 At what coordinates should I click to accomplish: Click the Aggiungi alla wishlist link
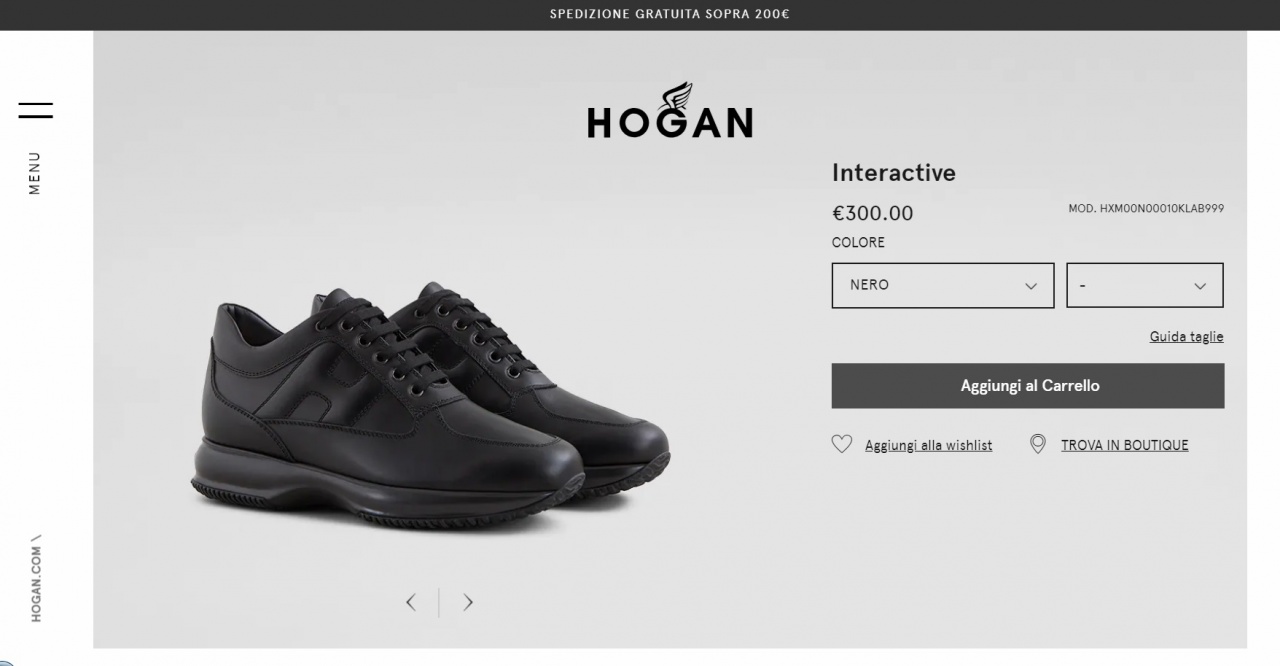pyautogui.click(x=928, y=446)
